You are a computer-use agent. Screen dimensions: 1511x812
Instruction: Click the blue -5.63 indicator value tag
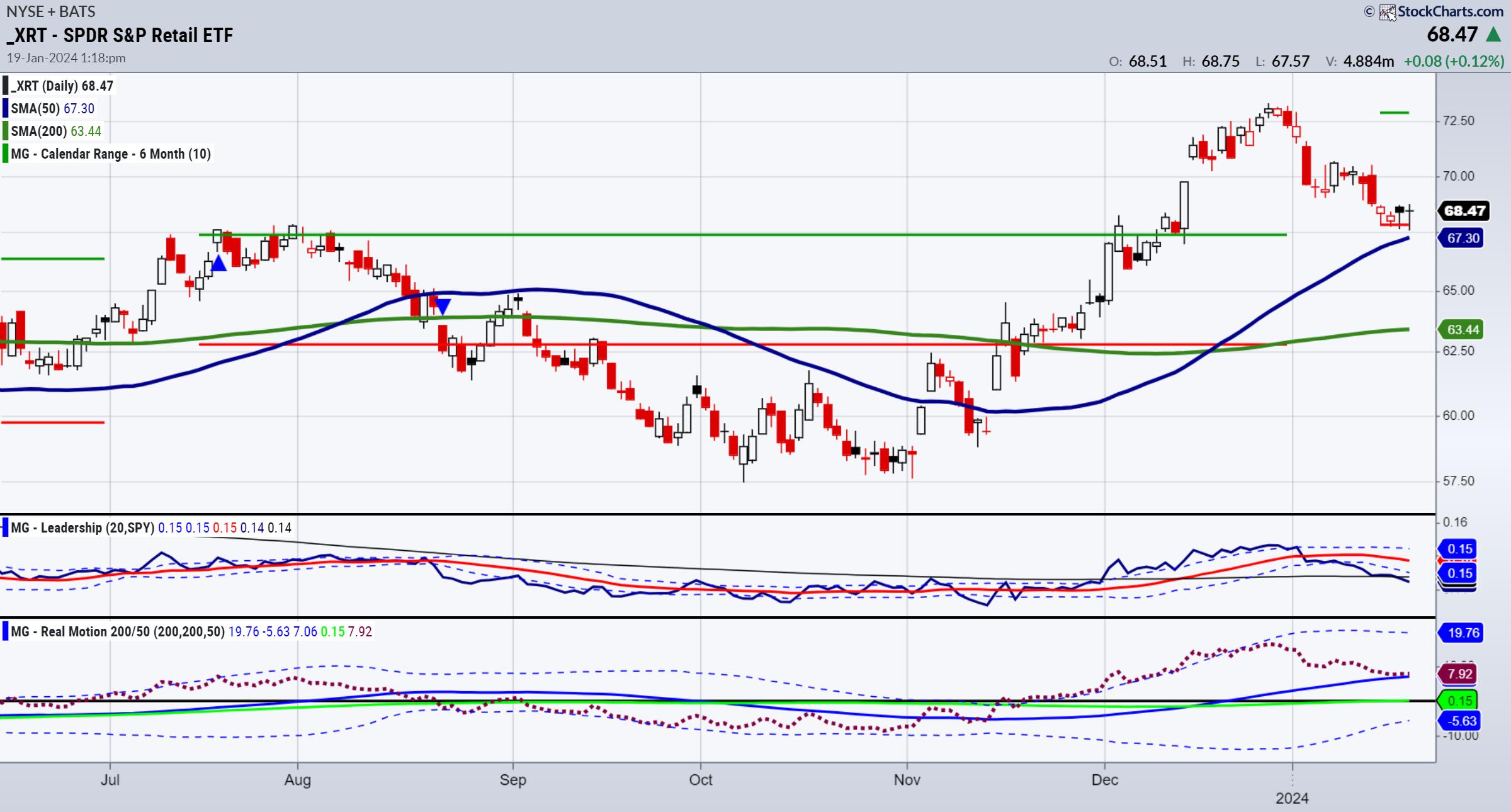pyautogui.click(x=1461, y=721)
